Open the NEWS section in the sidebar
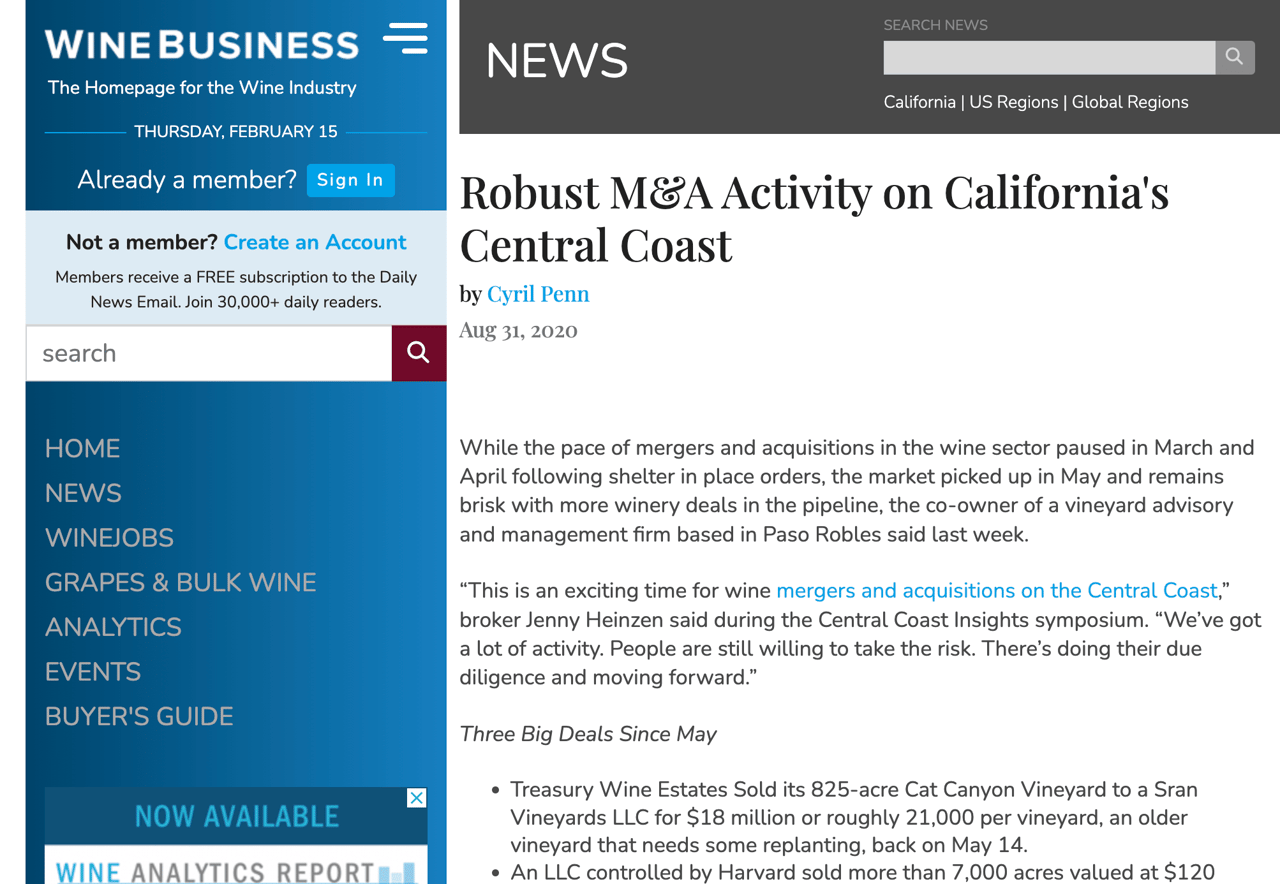Screen dimensions: 1280x884 click(x=83, y=493)
